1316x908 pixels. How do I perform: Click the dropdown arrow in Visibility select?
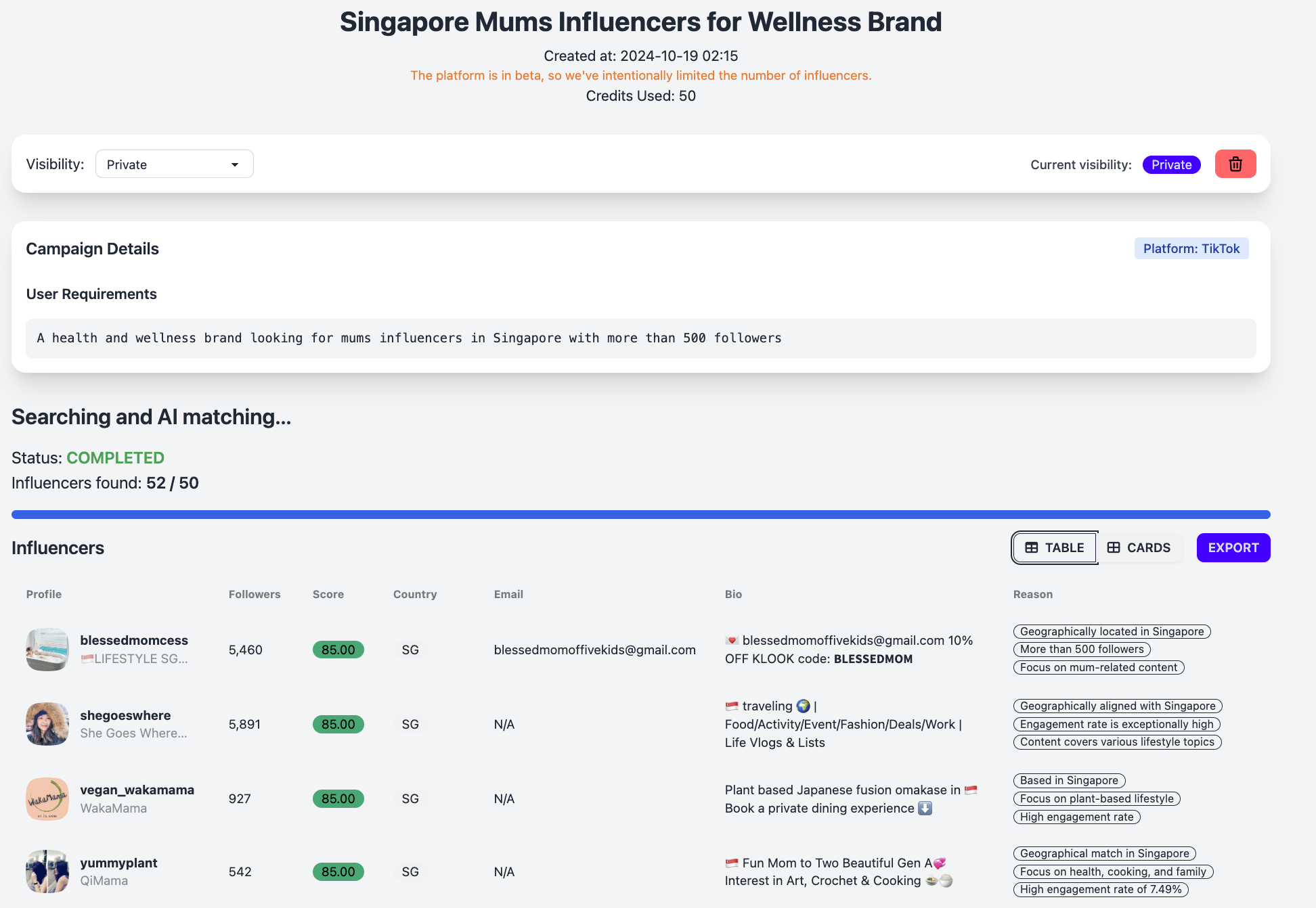tap(235, 165)
